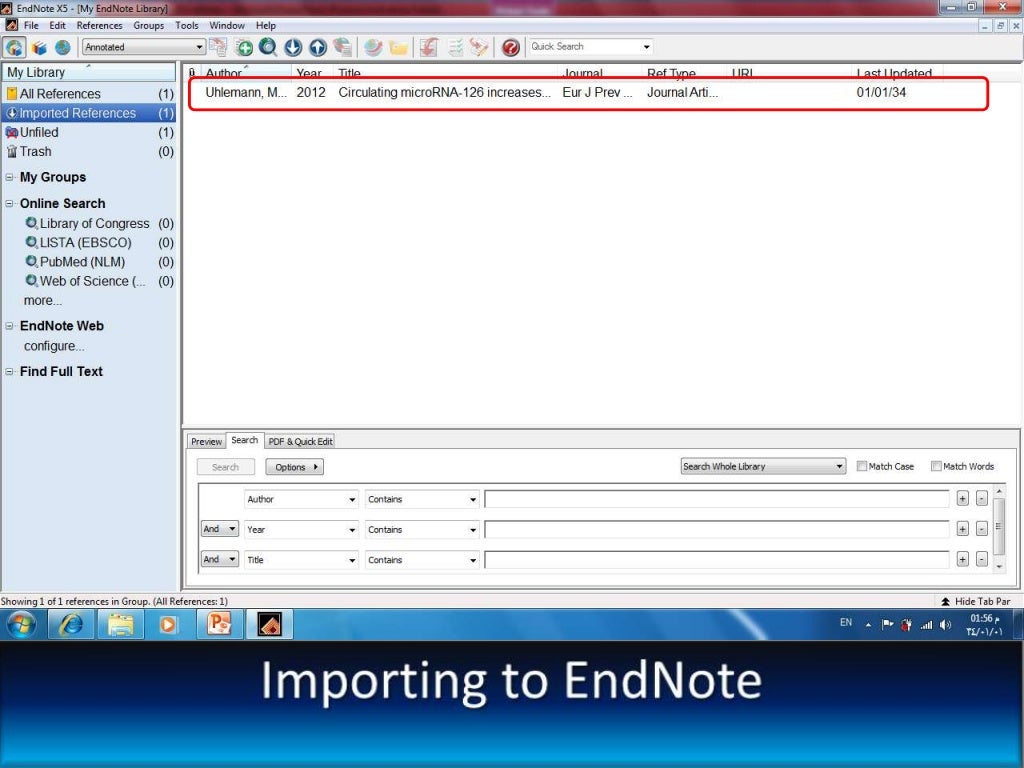Switch to Online Search mode globe icon
Image resolution: width=1024 pixels, height=768 pixels.
click(63, 47)
